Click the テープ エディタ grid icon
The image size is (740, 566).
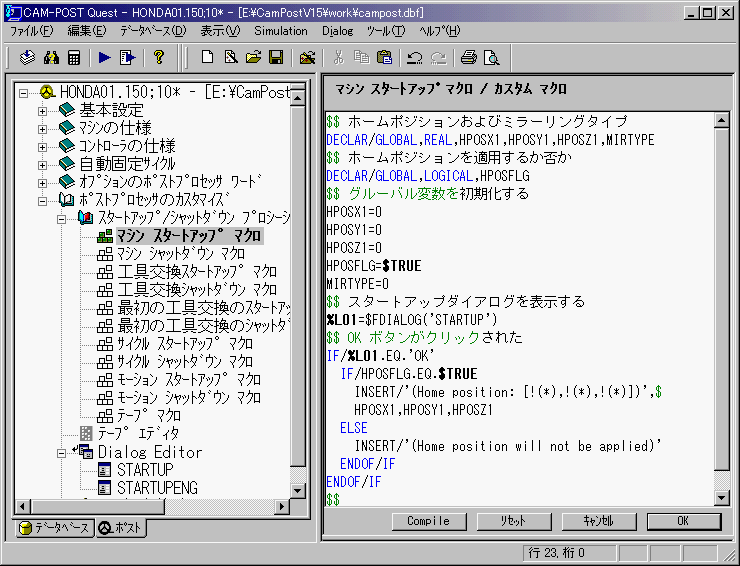[86, 433]
